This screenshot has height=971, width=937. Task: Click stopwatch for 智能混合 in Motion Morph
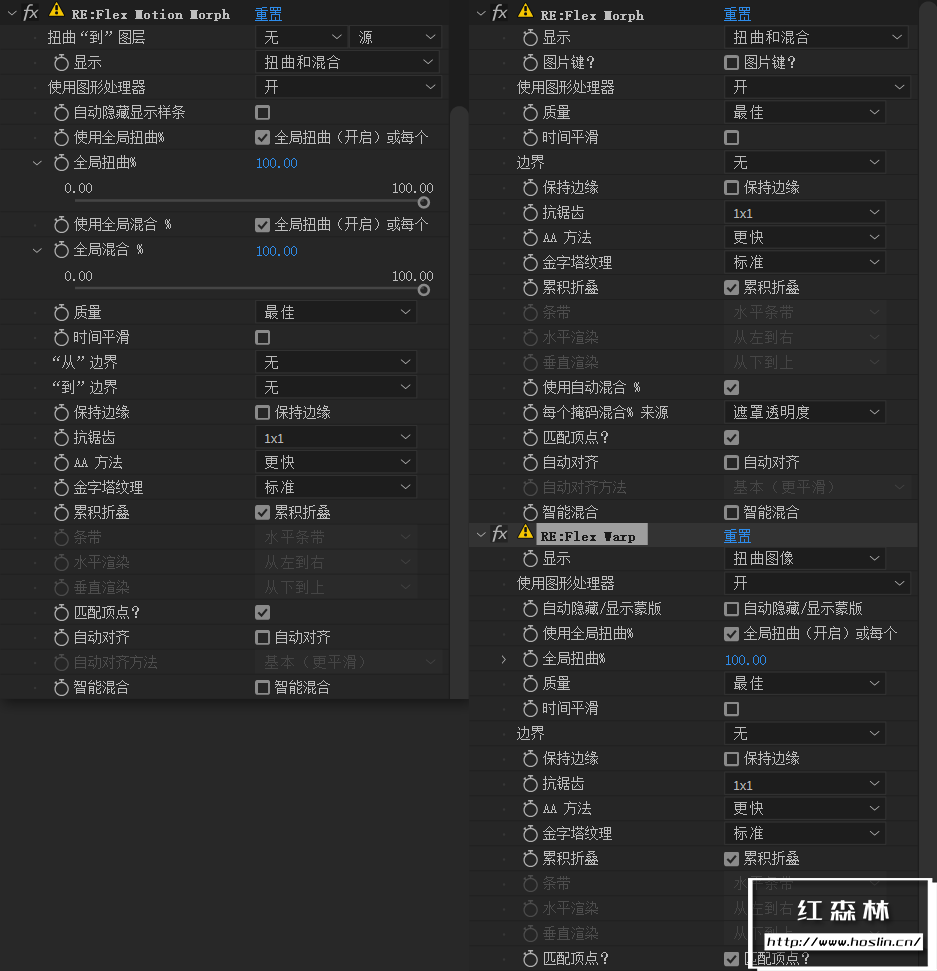pos(61,687)
